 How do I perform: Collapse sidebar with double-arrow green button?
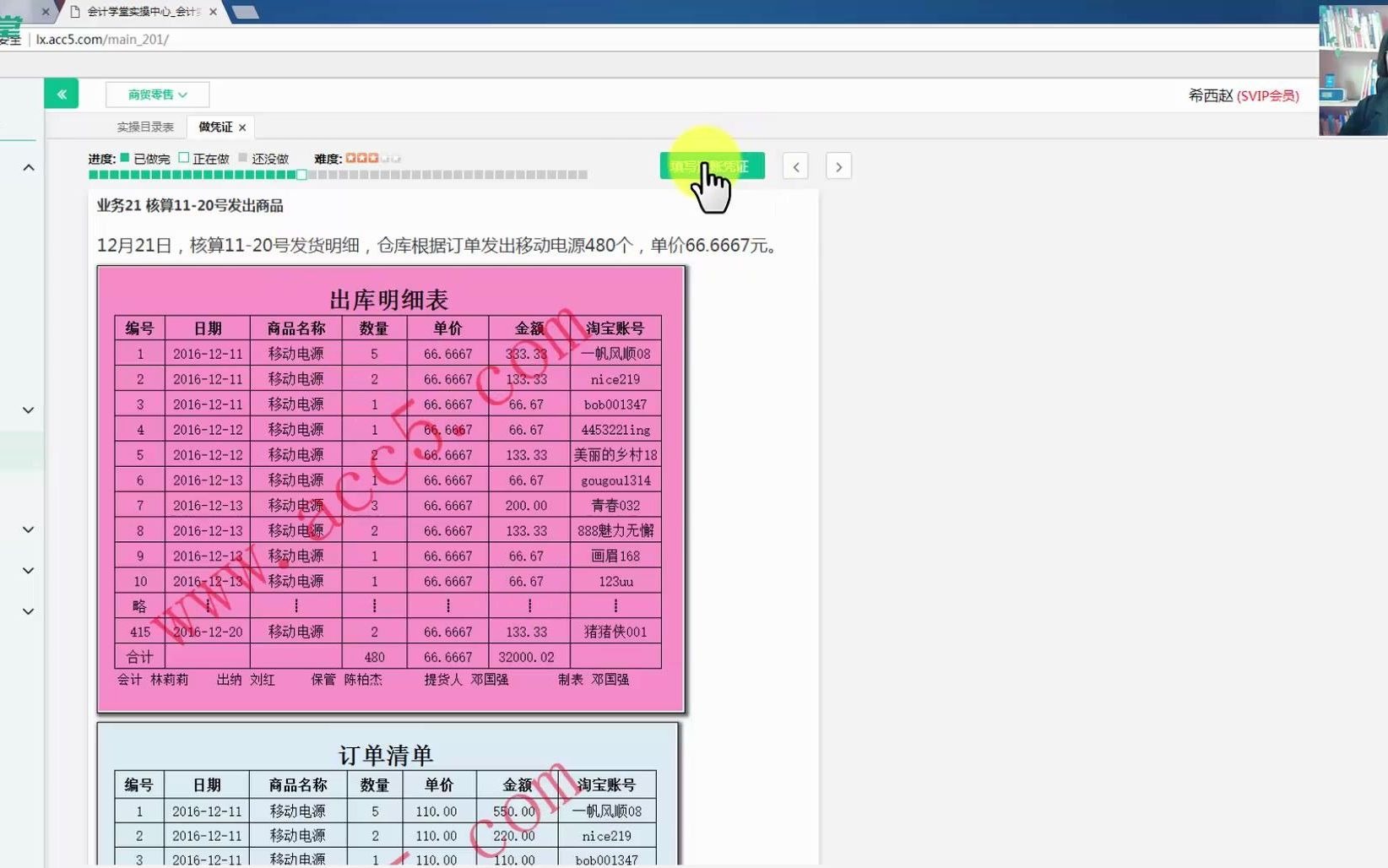coord(61,94)
